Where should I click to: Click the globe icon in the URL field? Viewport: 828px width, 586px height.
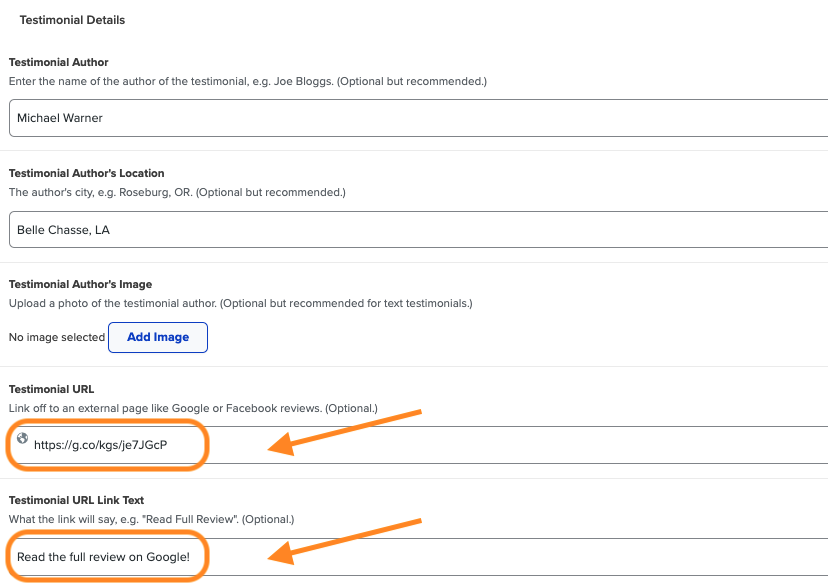click(x=22, y=438)
